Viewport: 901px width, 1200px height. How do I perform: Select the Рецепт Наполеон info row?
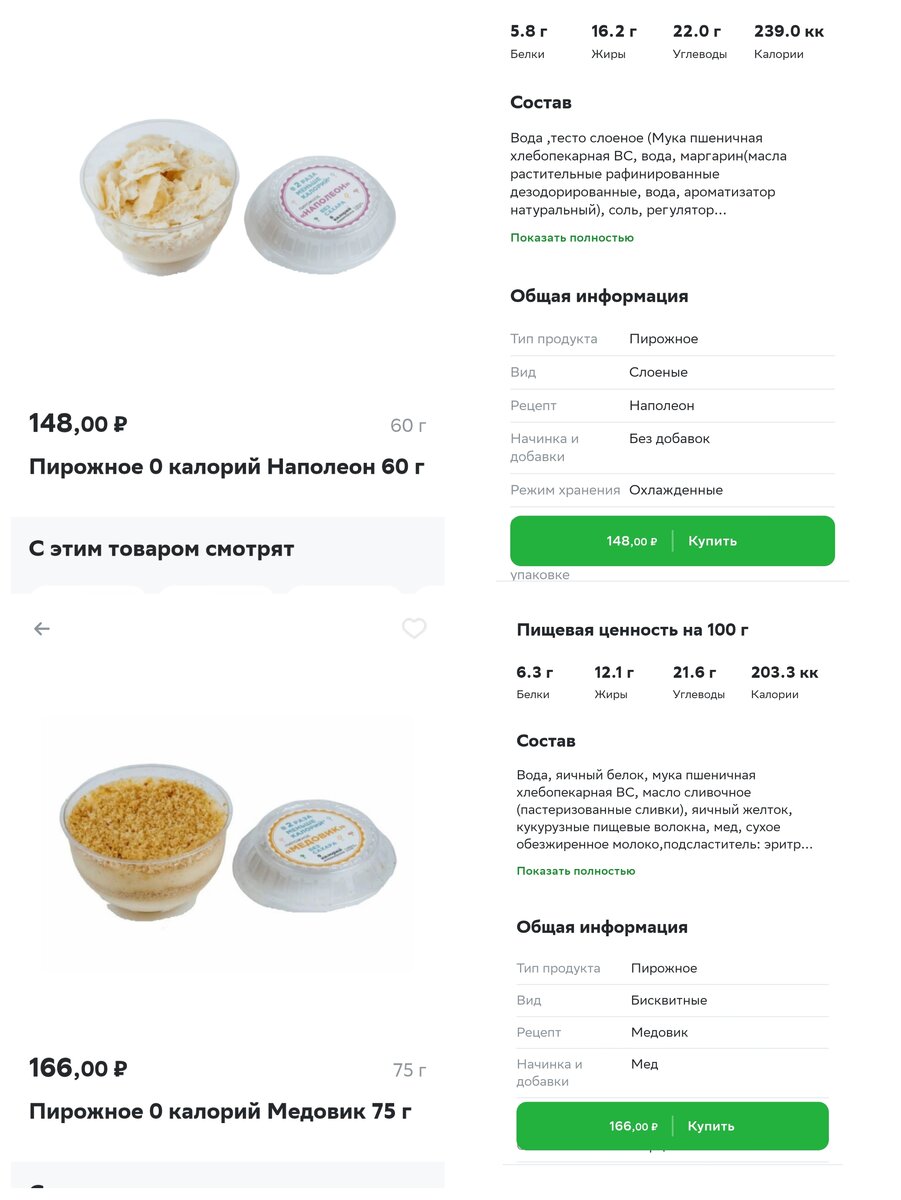coord(672,406)
